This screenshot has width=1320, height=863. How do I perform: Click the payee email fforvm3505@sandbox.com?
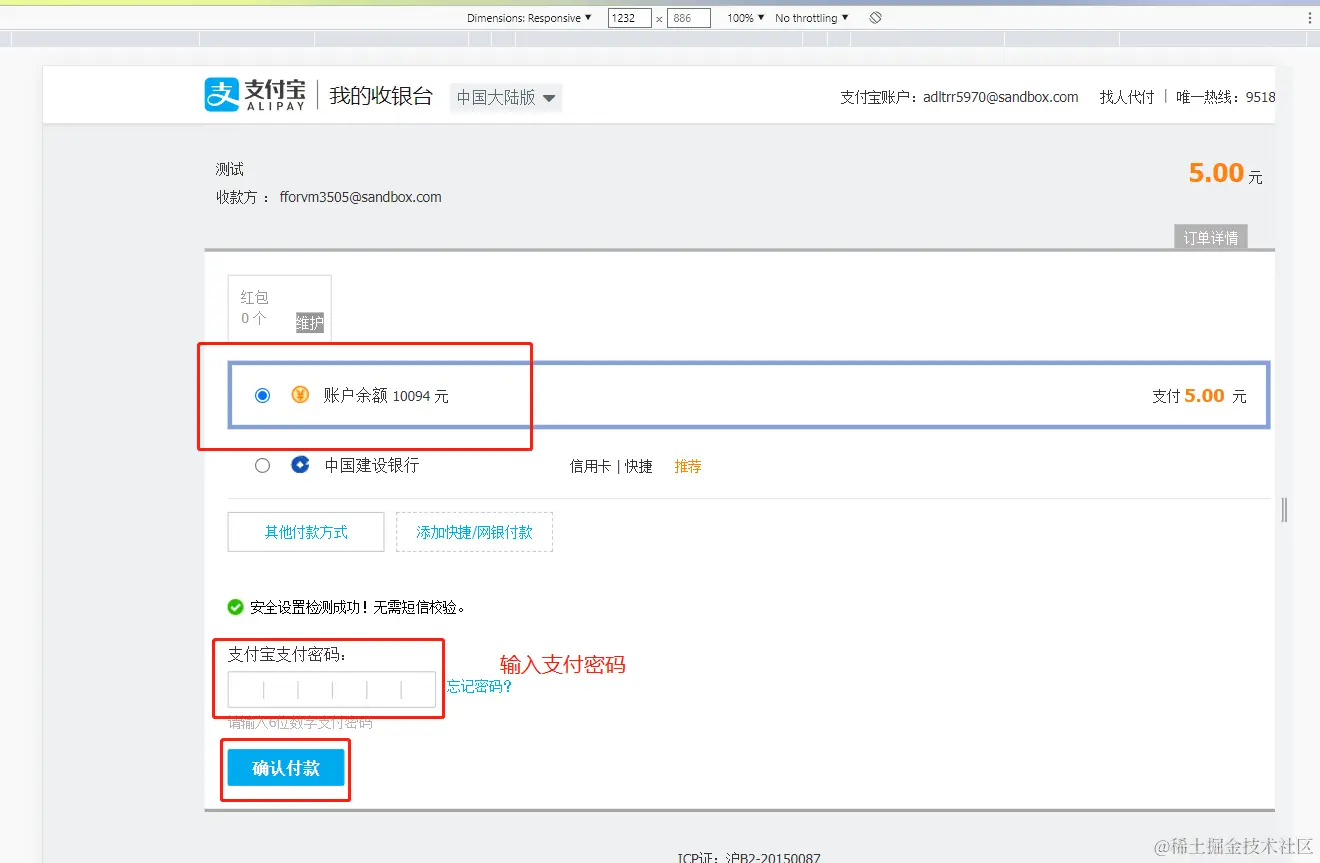360,197
